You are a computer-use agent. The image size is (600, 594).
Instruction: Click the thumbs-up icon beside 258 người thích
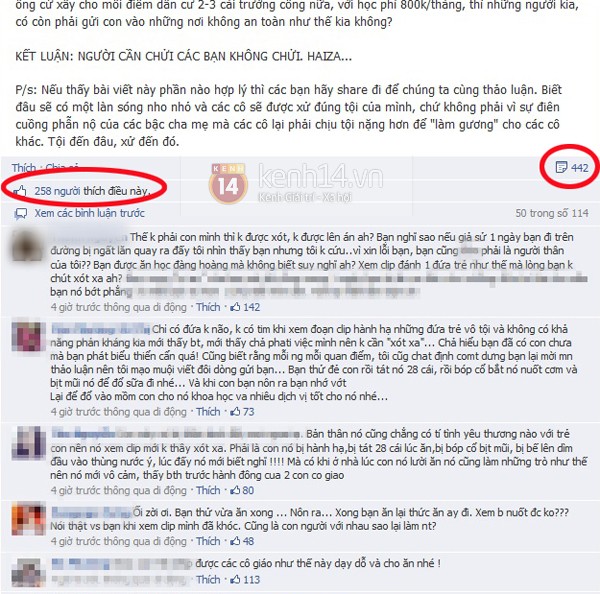pyautogui.click(x=20, y=190)
